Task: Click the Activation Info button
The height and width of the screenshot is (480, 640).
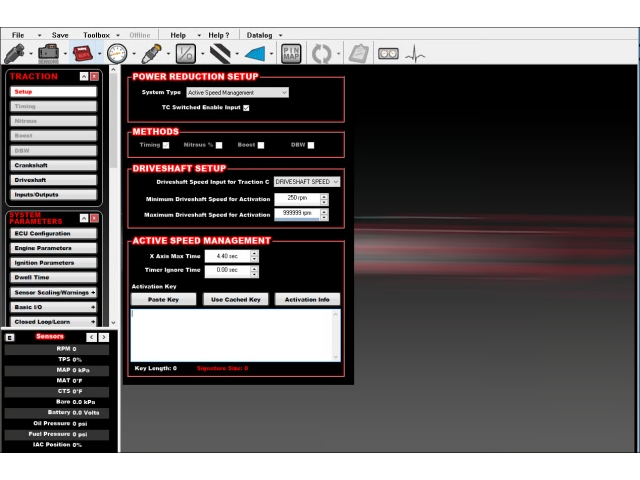Action: (307, 300)
